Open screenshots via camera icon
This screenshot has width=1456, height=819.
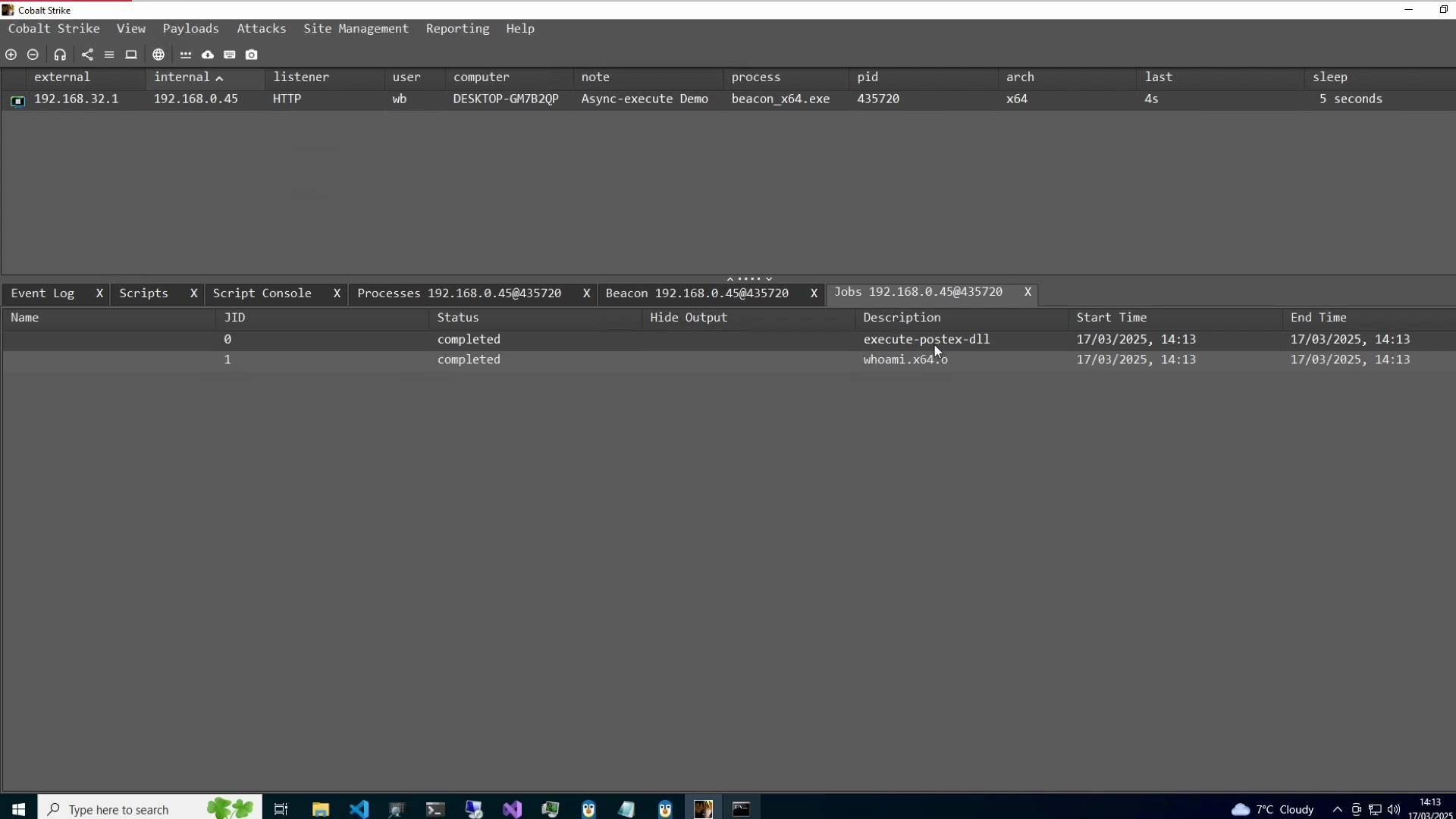[252, 55]
